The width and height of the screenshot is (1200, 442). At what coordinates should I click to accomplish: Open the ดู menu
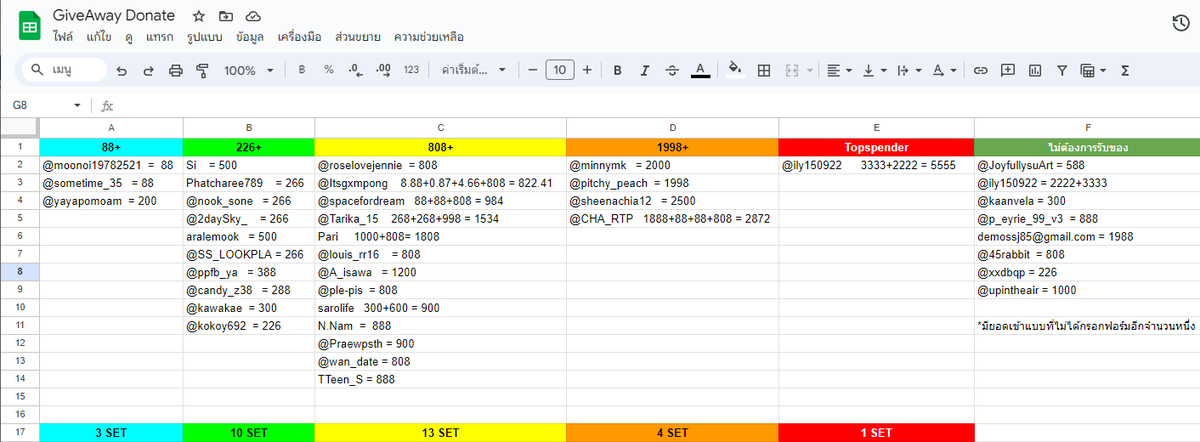tap(129, 37)
